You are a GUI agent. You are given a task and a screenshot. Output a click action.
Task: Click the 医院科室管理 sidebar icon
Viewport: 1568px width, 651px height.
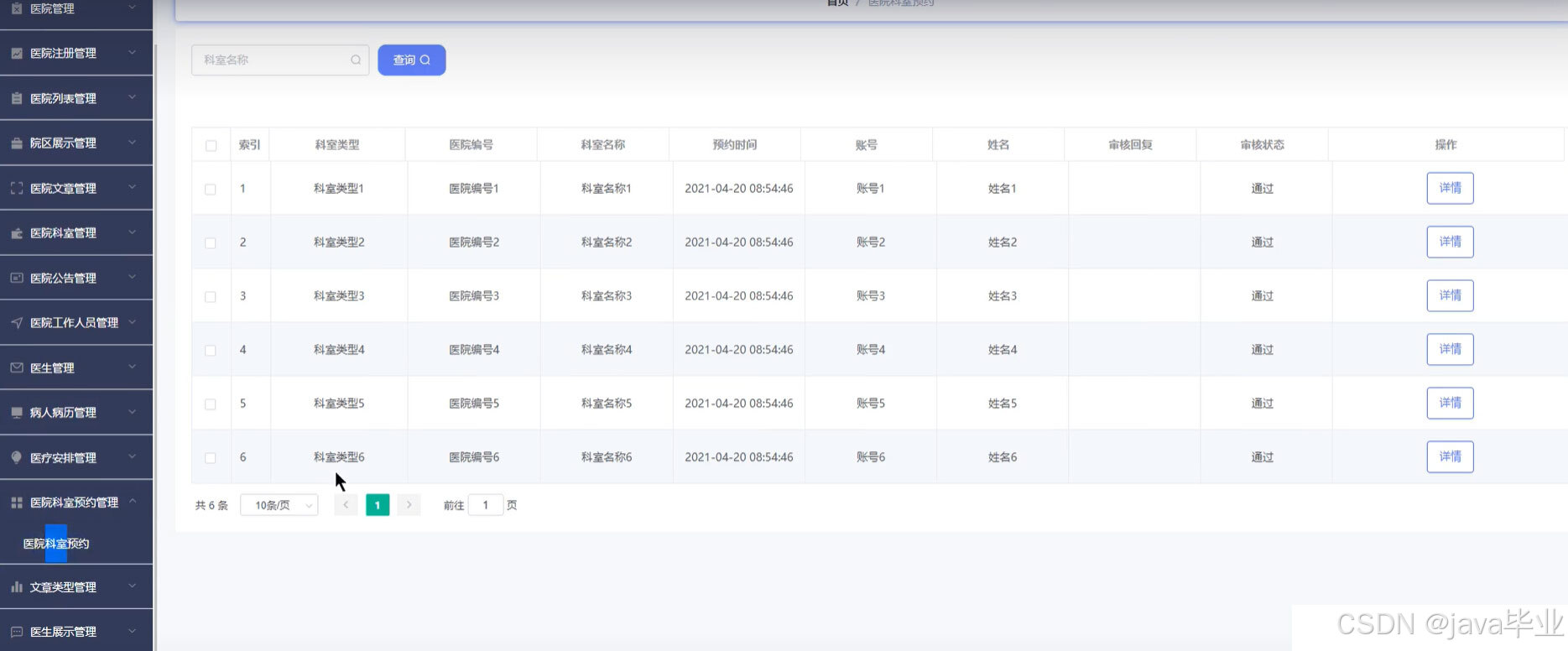pyautogui.click(x=17, y=233)
